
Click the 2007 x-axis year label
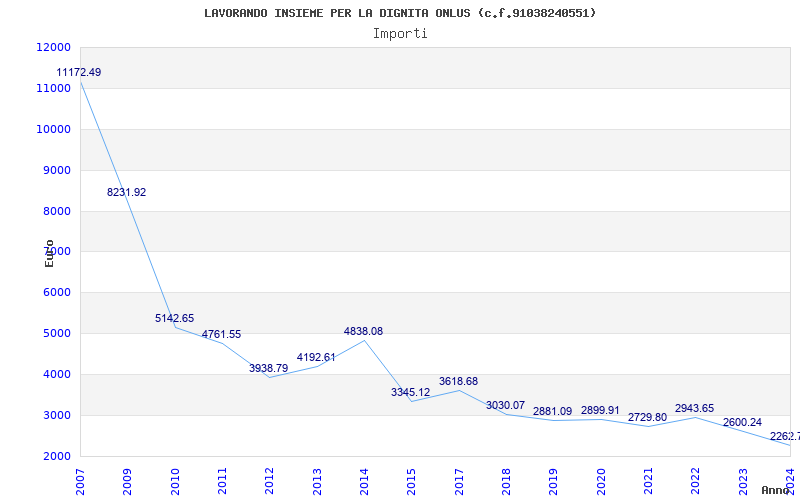tap(80, 482)
